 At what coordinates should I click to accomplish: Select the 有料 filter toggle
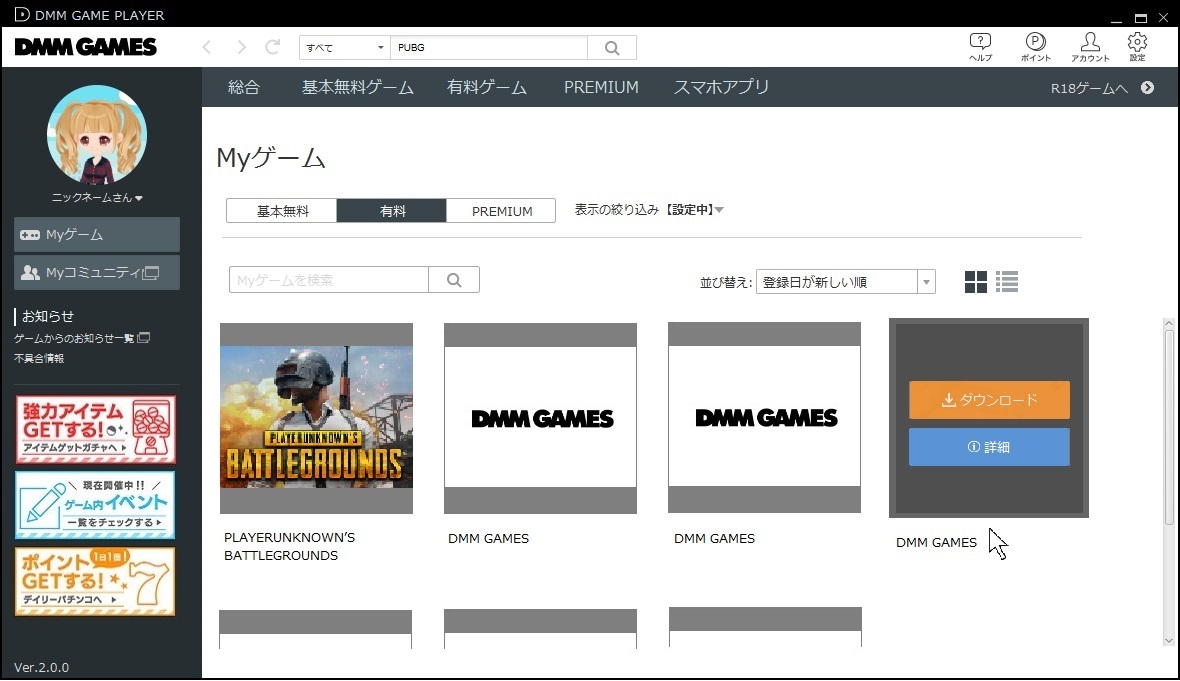391,211
